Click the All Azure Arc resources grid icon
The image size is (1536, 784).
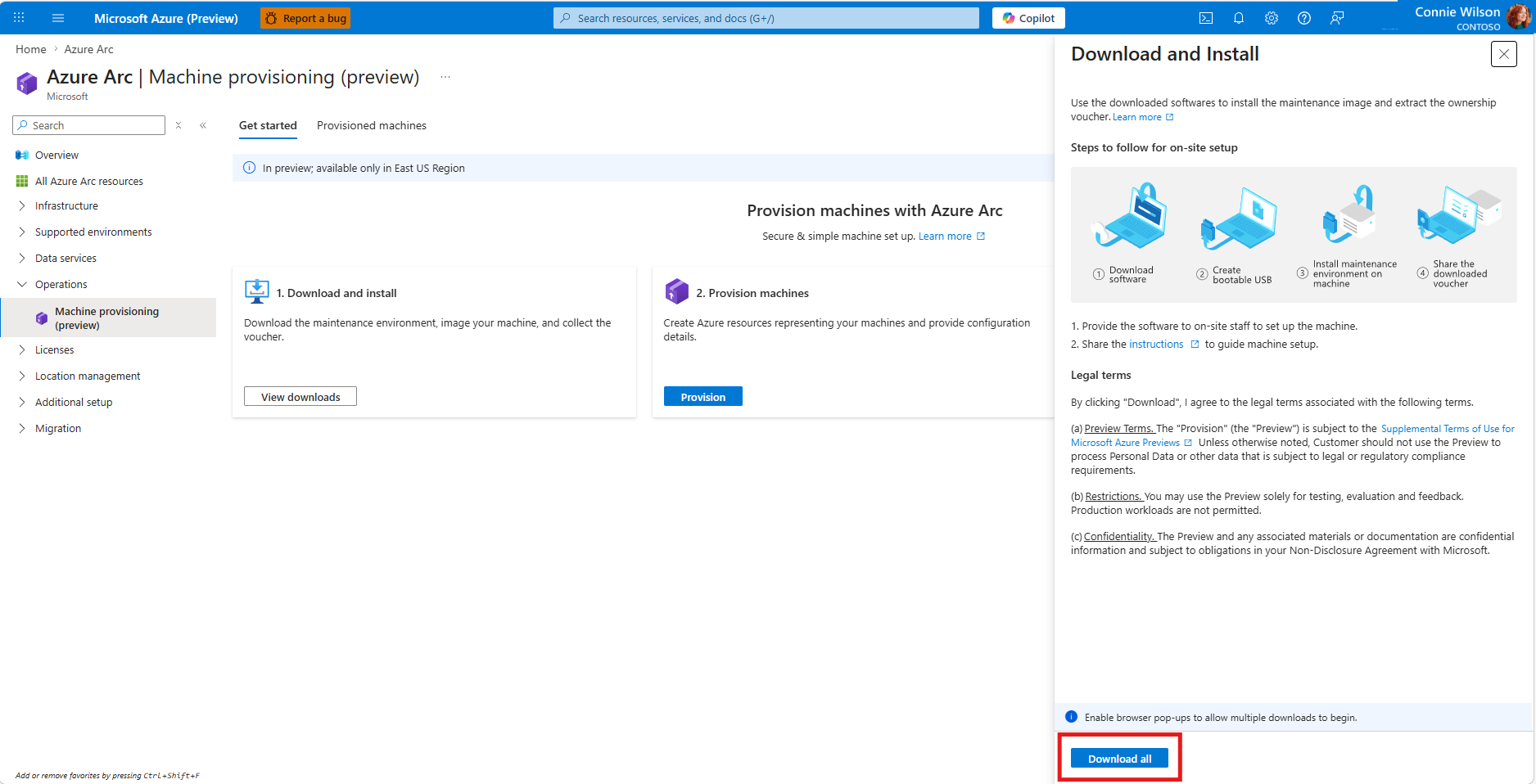(22, 181)
